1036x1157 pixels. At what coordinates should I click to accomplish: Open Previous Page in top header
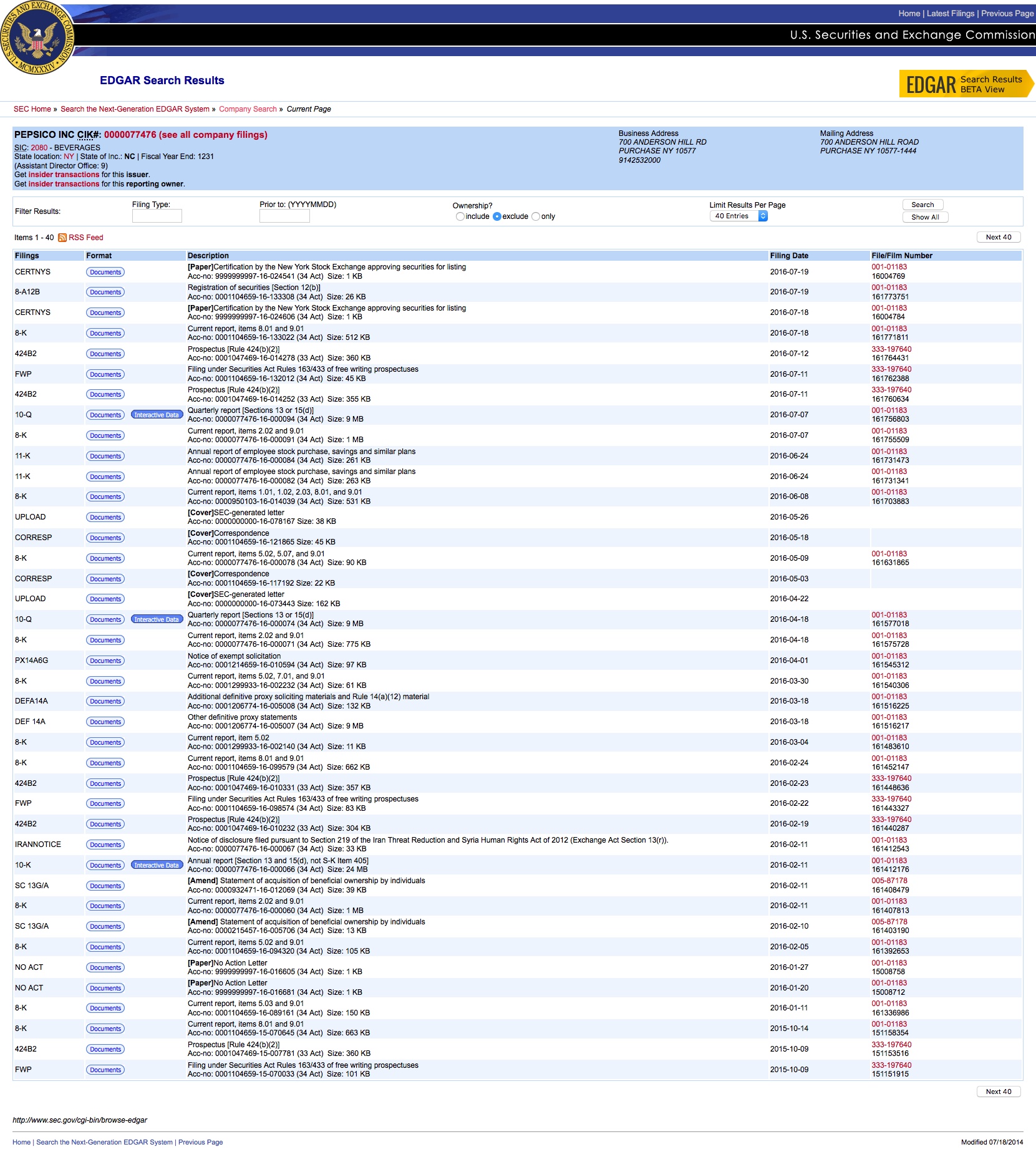tap(1007, 13)
